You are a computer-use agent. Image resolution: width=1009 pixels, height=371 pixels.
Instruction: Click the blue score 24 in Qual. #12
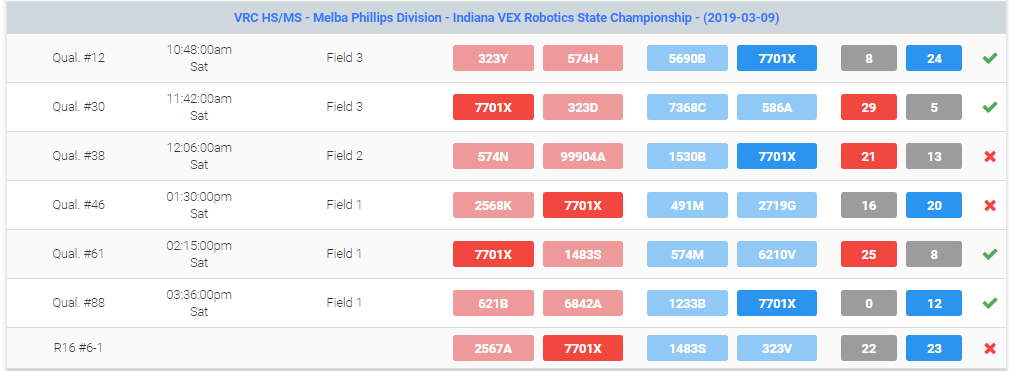click(934, 58)
